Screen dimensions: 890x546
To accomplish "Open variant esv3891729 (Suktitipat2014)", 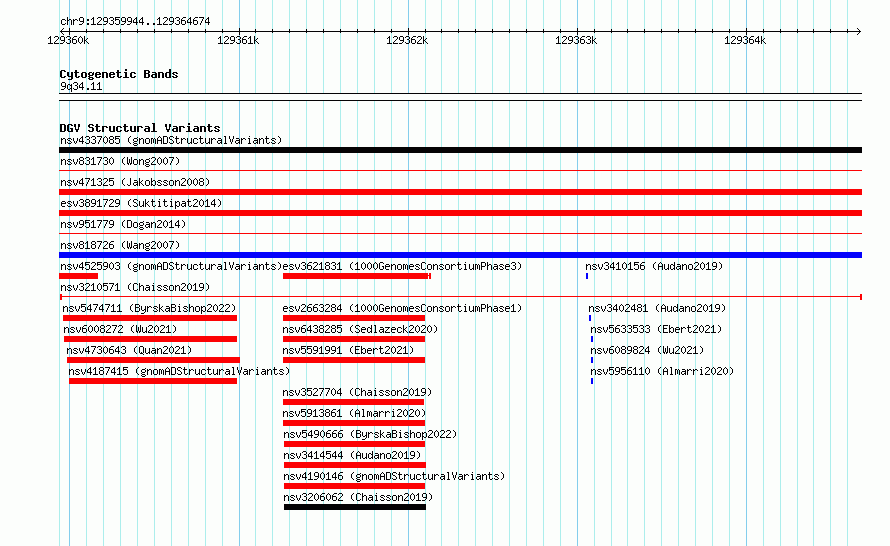I will (141, 203).
